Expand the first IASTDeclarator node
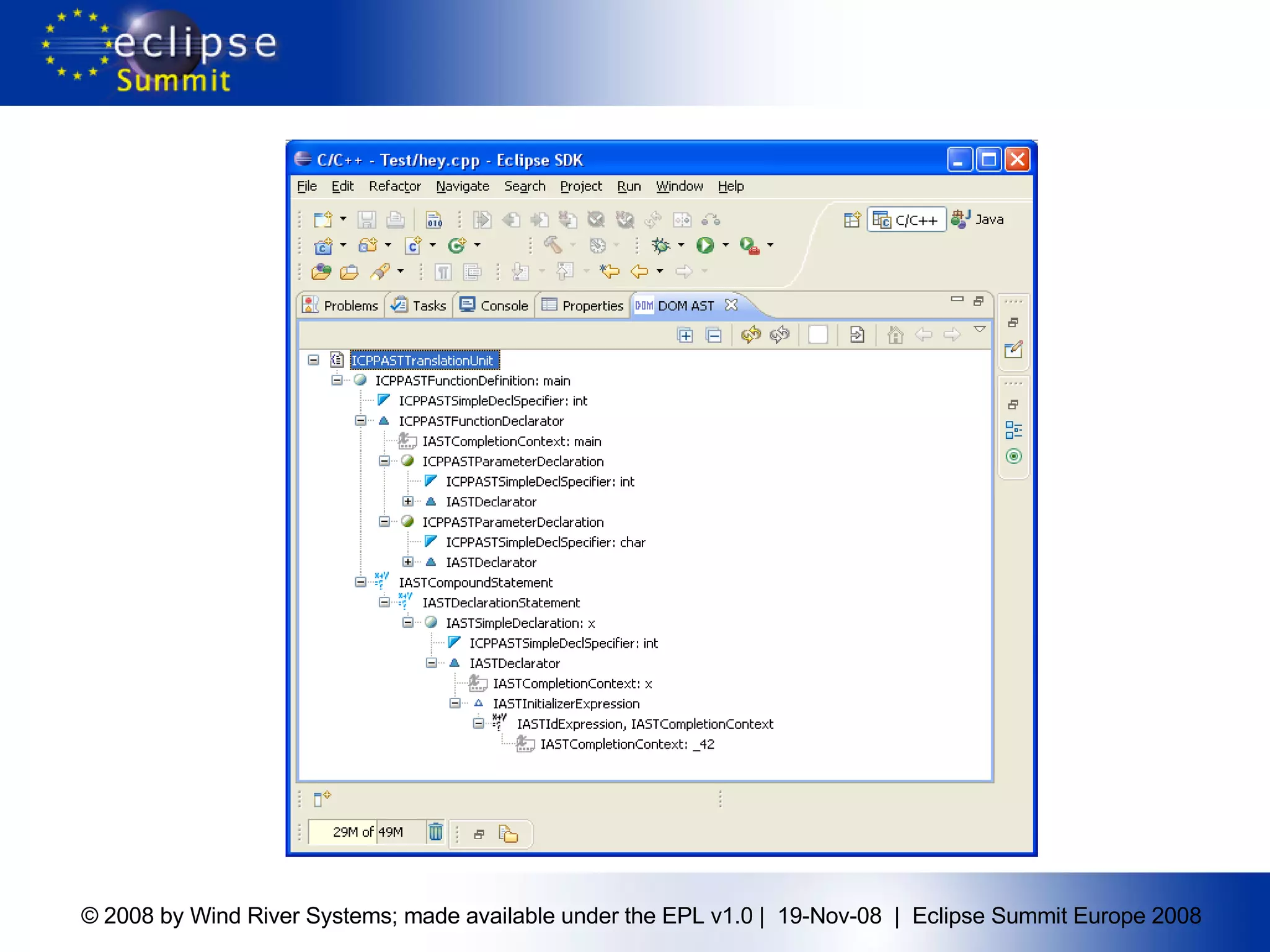1270x952 pixels. coord(407,501)
